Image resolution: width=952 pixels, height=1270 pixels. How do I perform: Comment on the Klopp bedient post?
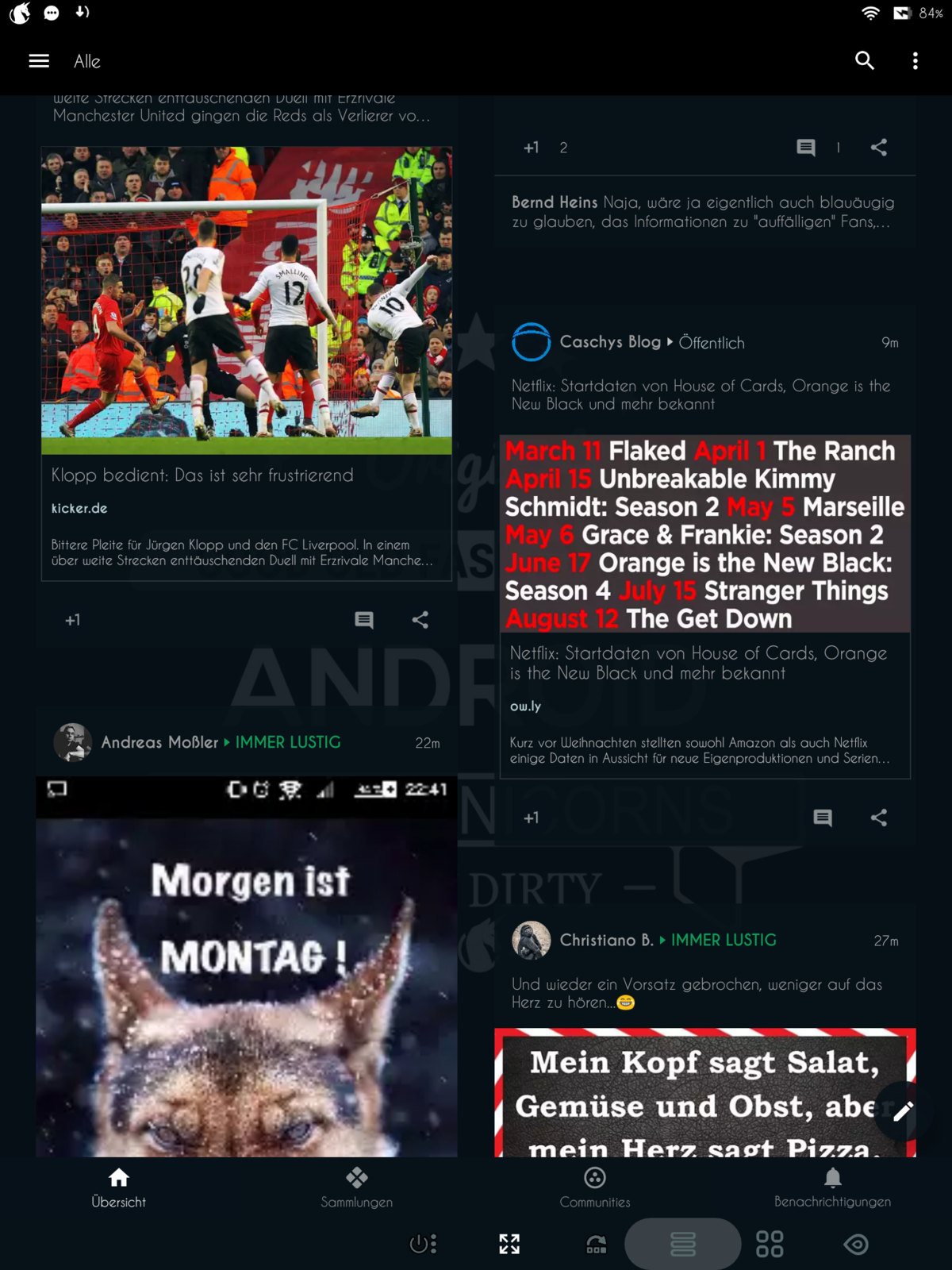(x=364, y=620)
